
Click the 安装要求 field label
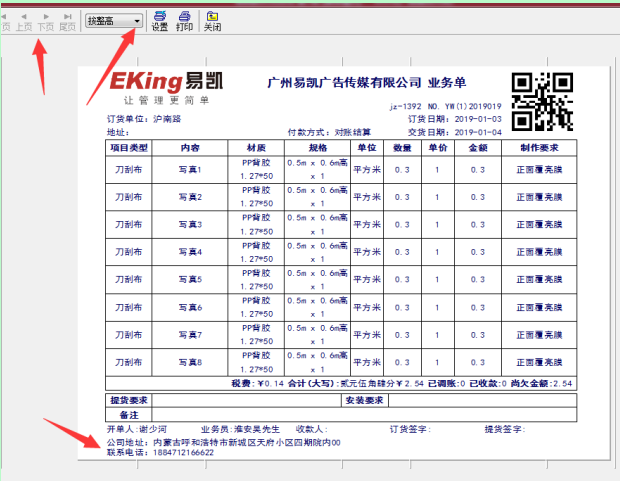coord(364,400)
